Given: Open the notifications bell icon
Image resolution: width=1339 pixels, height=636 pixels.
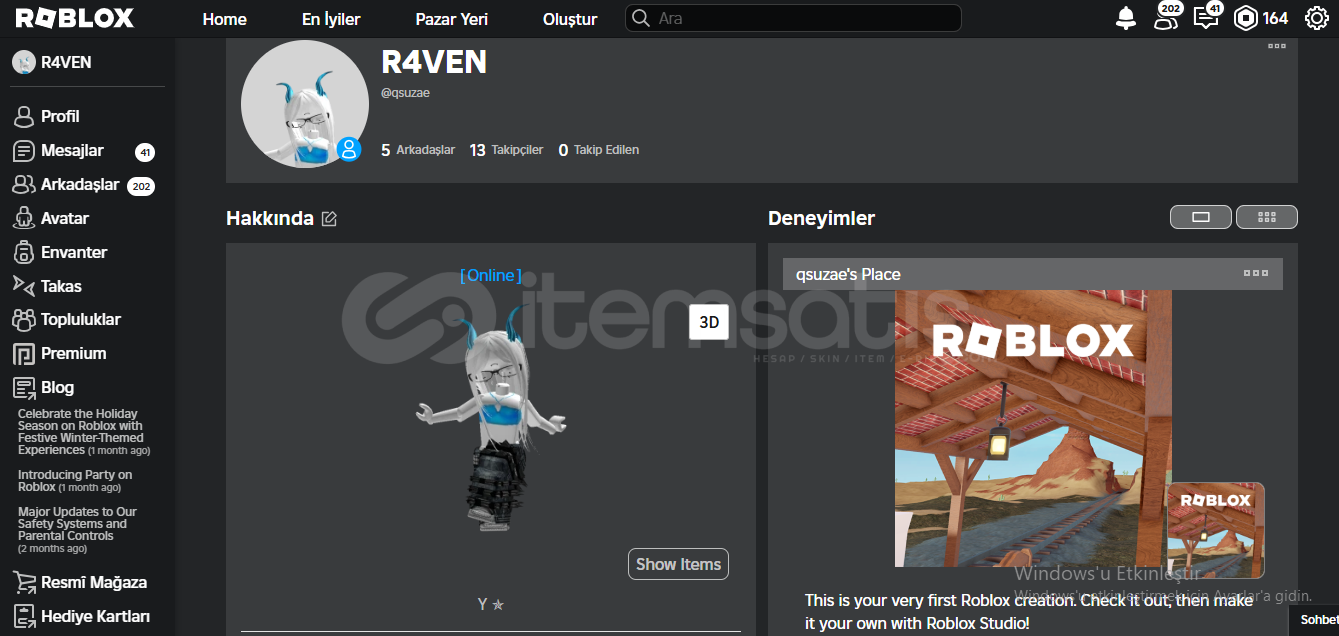Looking at the screenshot, I should (1126, 18).
